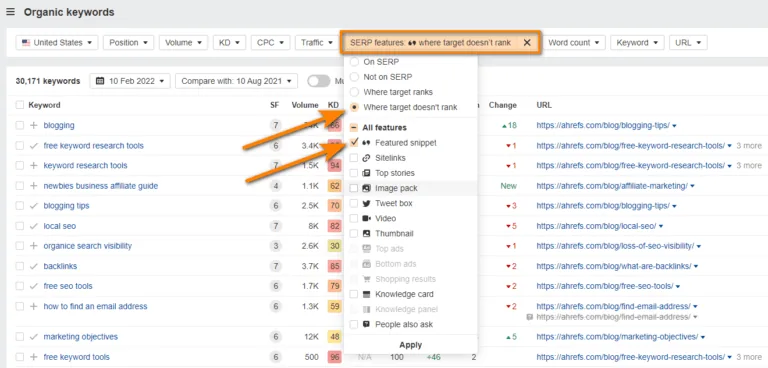Open Compare with 10 Aug 2021 dropdown
The image size is (768, 368).
[x=236, y=81]
